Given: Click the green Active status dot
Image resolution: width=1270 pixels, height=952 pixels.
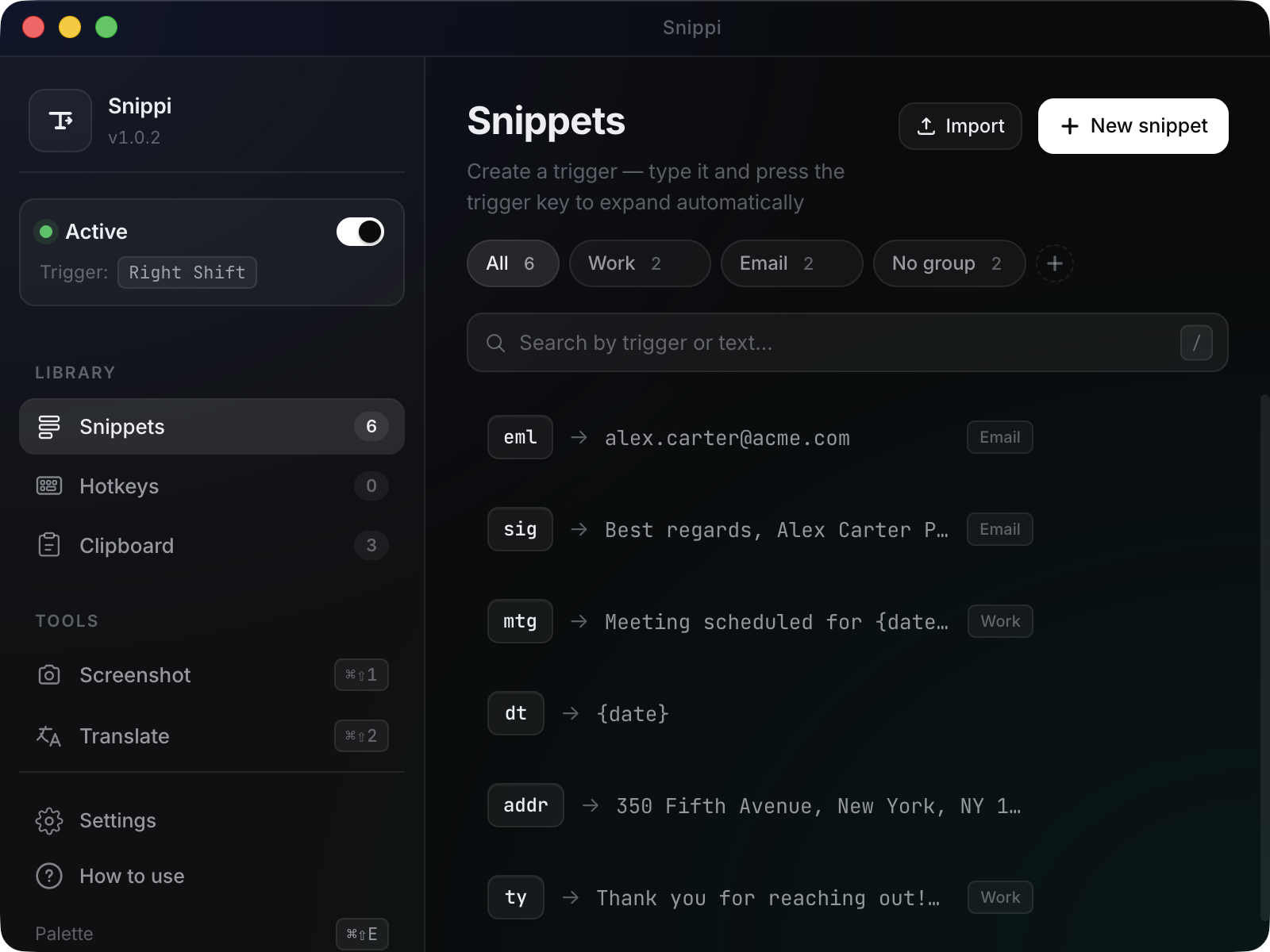Looking at the screenshot, I should (x=46, y=232).
